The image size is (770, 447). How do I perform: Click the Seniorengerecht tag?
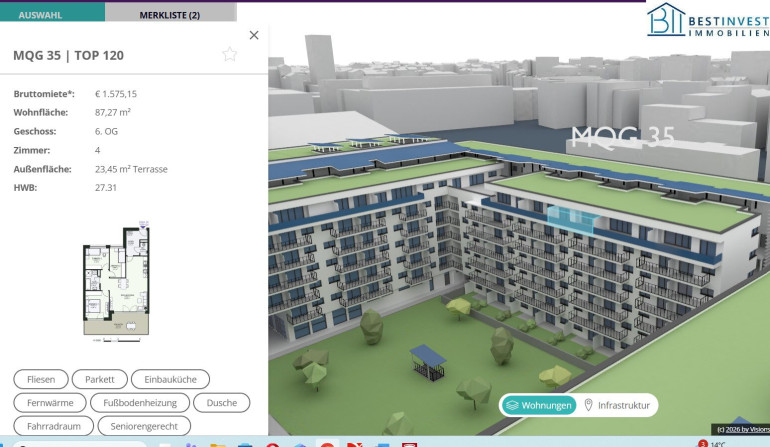(144, 426)
